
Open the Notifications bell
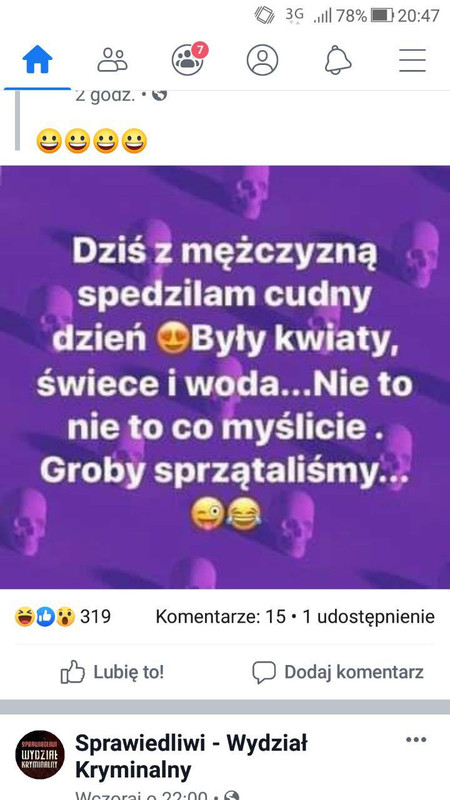click(x=338, y=60)
